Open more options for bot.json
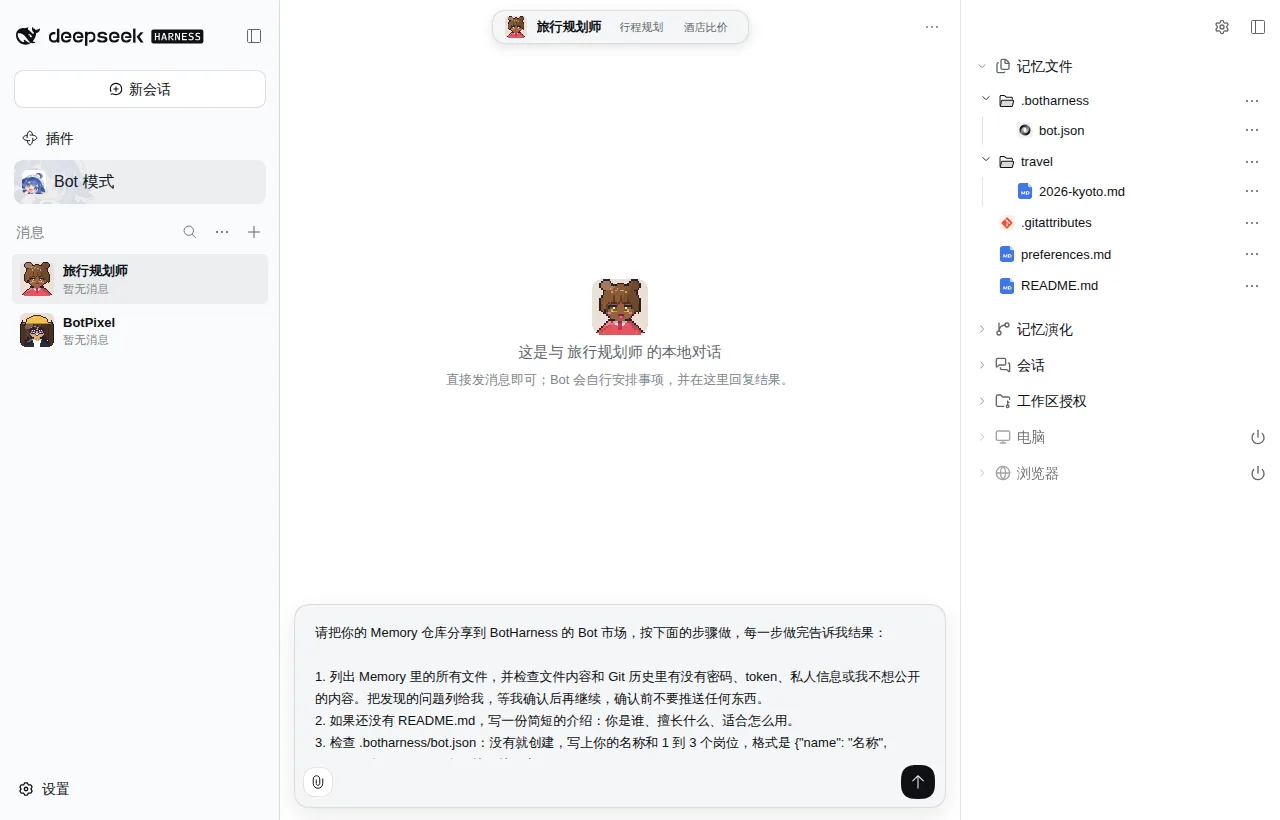The height and width of the screenshot is (820, 1280). coord(1252,130)
